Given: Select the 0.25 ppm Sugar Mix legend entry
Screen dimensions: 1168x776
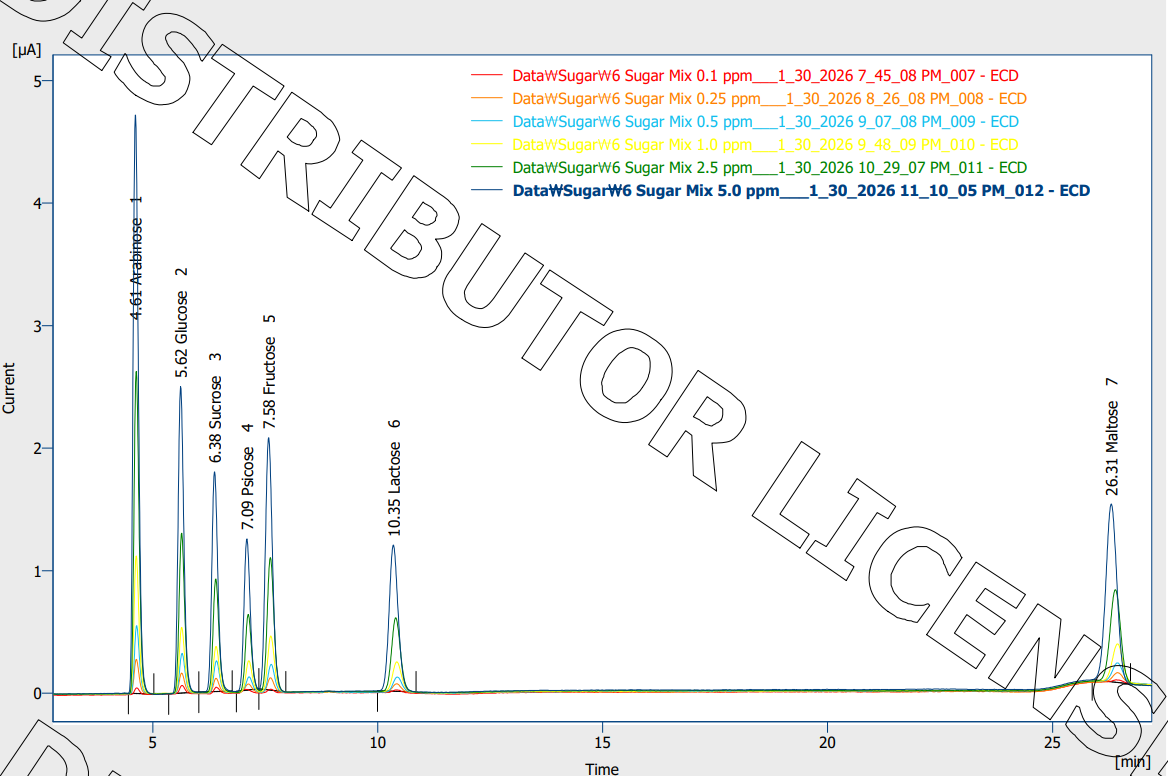Looking at the screenshot, I should coord(769,98).
